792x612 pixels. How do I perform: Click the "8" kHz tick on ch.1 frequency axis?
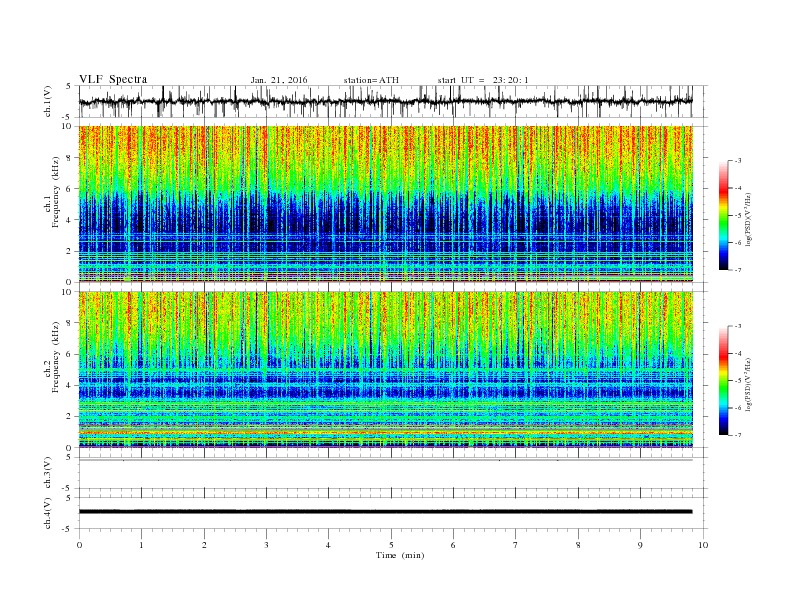[70, 158]
